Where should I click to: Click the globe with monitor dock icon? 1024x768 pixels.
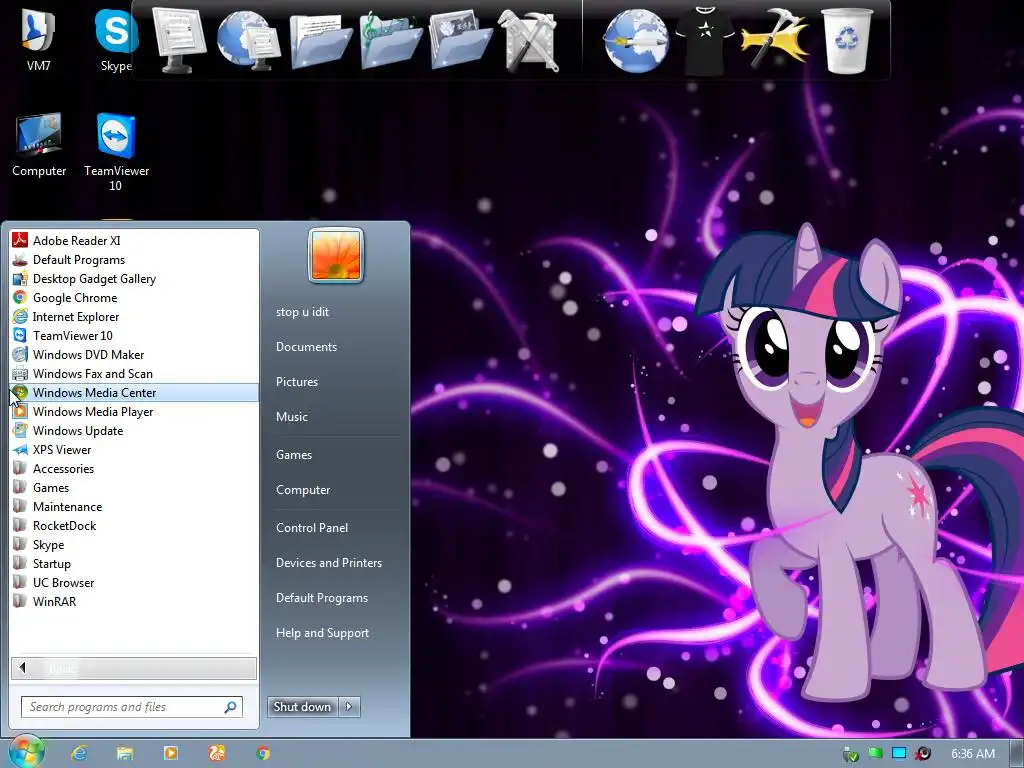click(248, 40)
